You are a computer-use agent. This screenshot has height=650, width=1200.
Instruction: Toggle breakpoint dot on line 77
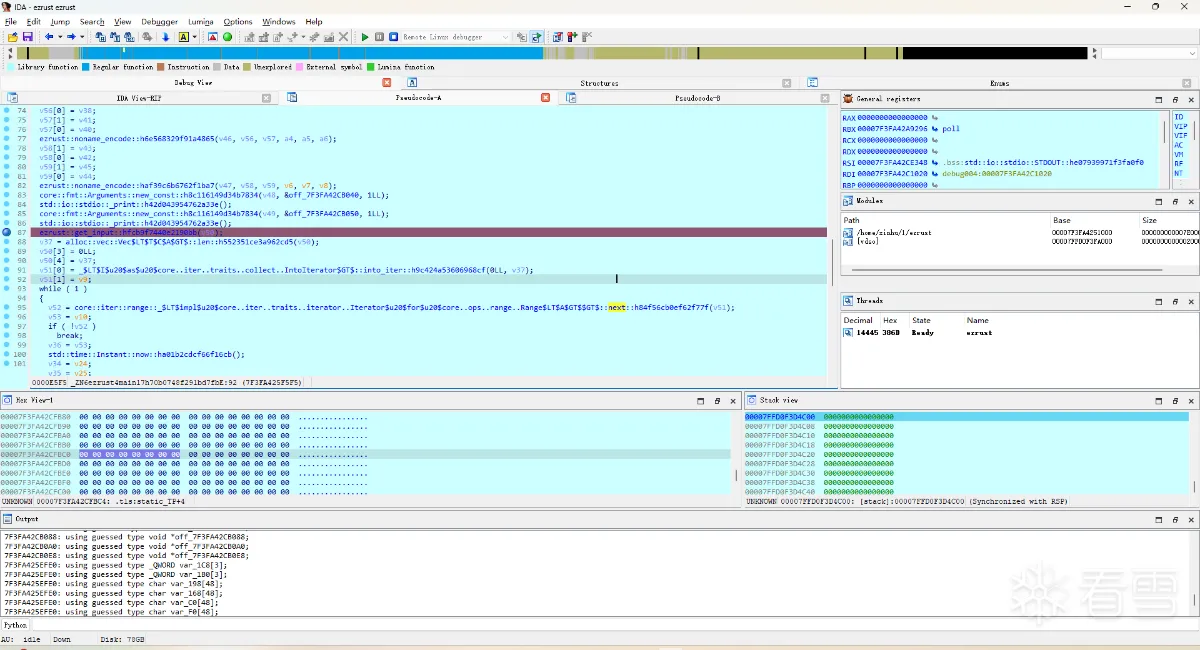[7, 138]
